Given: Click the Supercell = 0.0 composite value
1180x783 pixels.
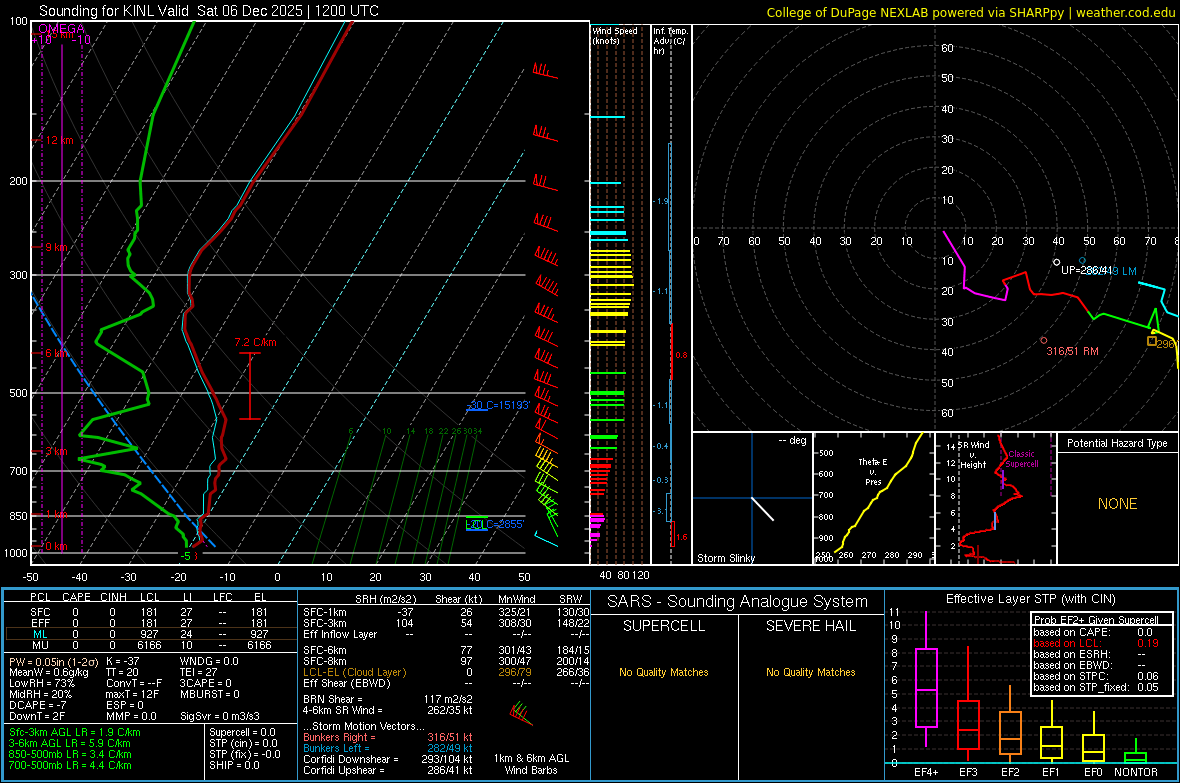Looking at the screenshot, I should [x=242, y=732].
